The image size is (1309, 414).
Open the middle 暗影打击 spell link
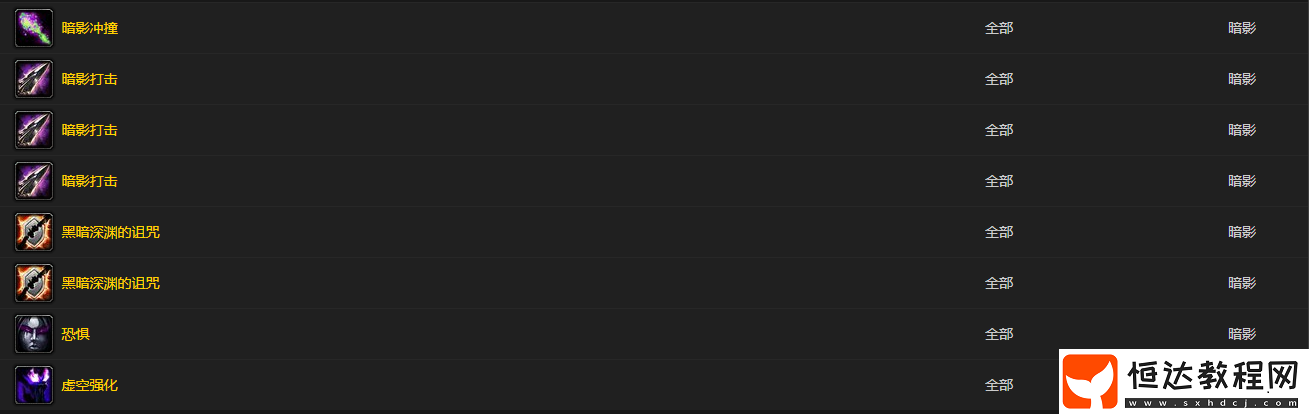coord(90,130)
